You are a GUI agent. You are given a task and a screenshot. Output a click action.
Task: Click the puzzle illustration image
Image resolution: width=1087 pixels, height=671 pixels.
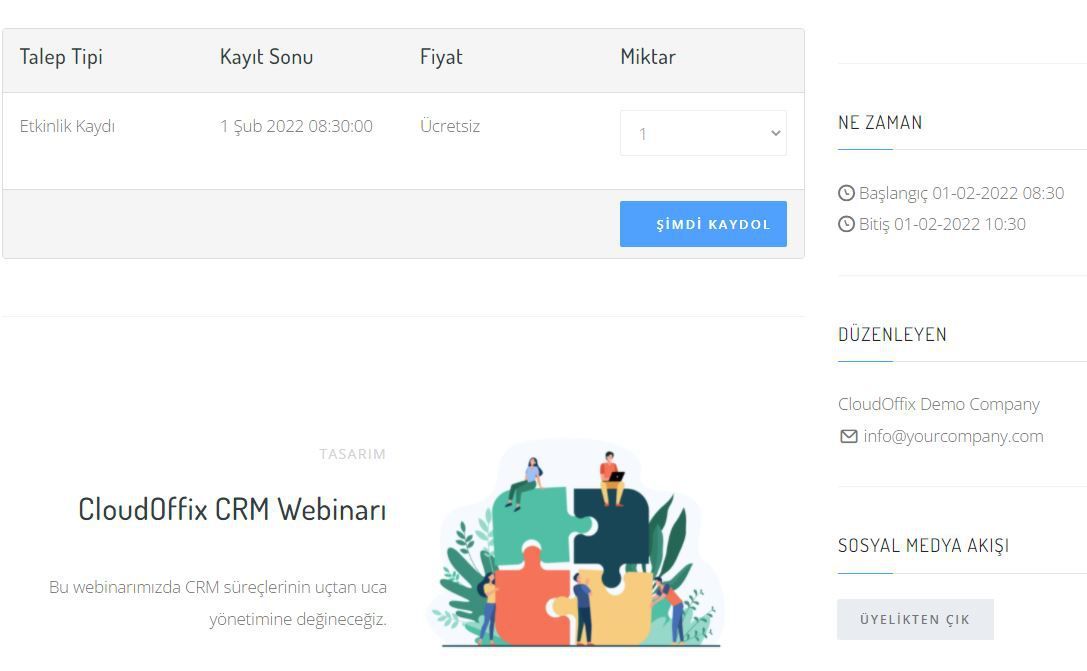tap(577, 544)
